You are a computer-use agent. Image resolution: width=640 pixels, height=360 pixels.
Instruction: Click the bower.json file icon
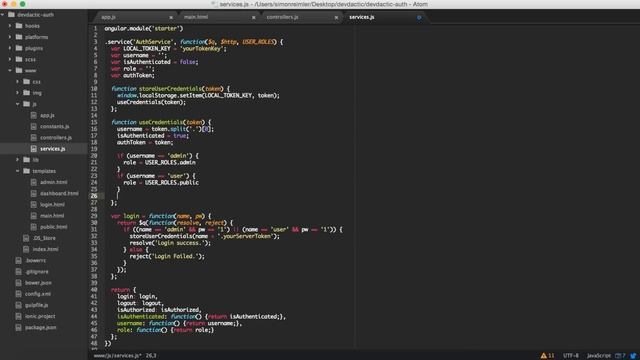coord(18,283)
